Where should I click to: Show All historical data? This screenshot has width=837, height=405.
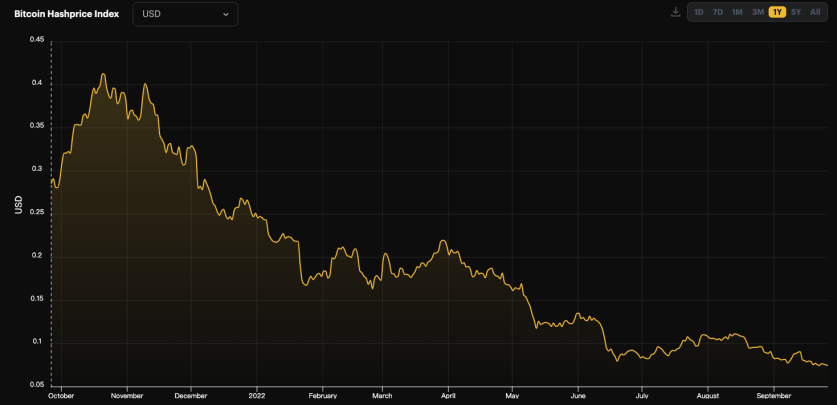pyautogui.click(x=815, y=12)
